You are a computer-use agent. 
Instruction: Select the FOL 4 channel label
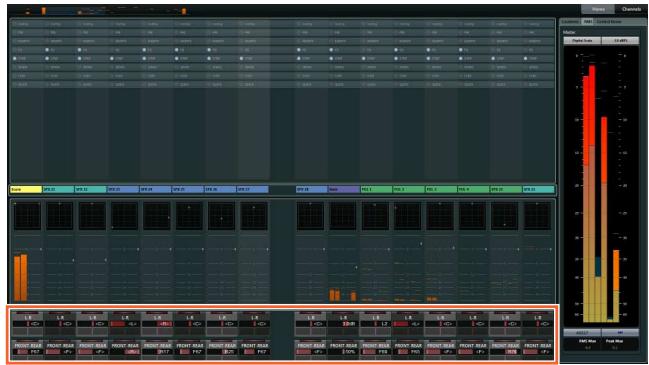pos(473,190)
